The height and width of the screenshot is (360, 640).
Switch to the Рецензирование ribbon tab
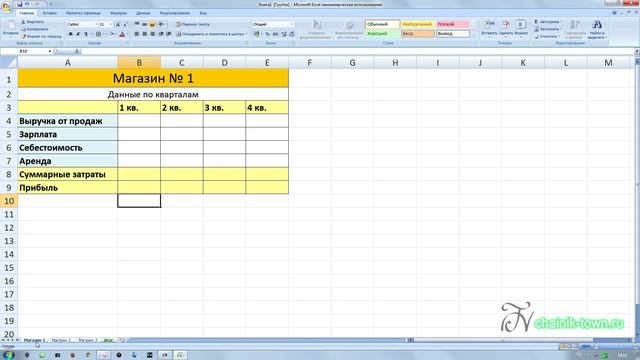[175, 13]
